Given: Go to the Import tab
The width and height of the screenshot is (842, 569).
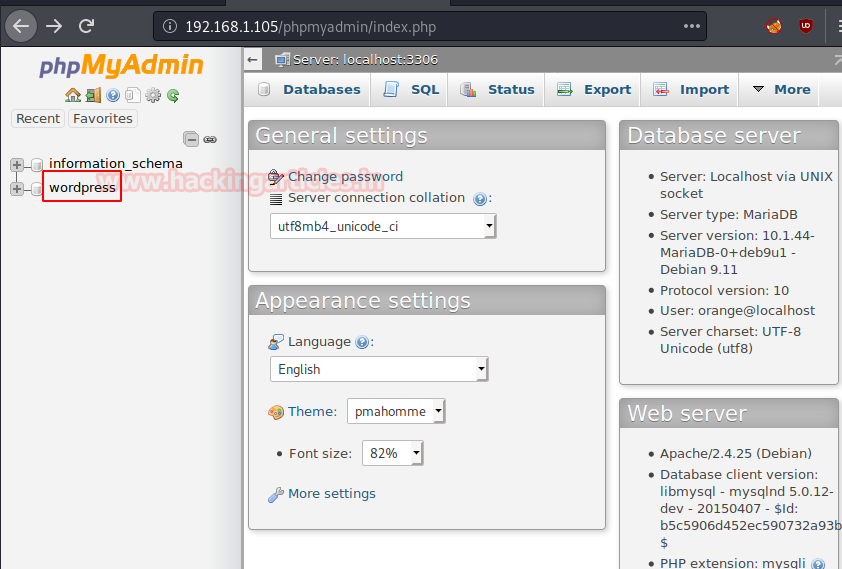Looking at the screenshot, I should click(x=691, y=90).
